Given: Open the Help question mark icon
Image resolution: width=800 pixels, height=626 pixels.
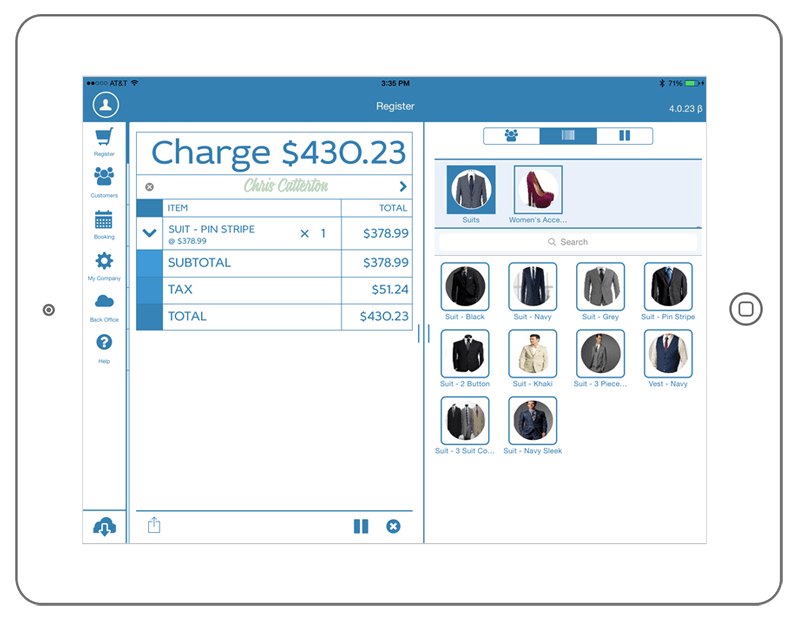Looking at the screenshot, I should (x=104, y=343).
